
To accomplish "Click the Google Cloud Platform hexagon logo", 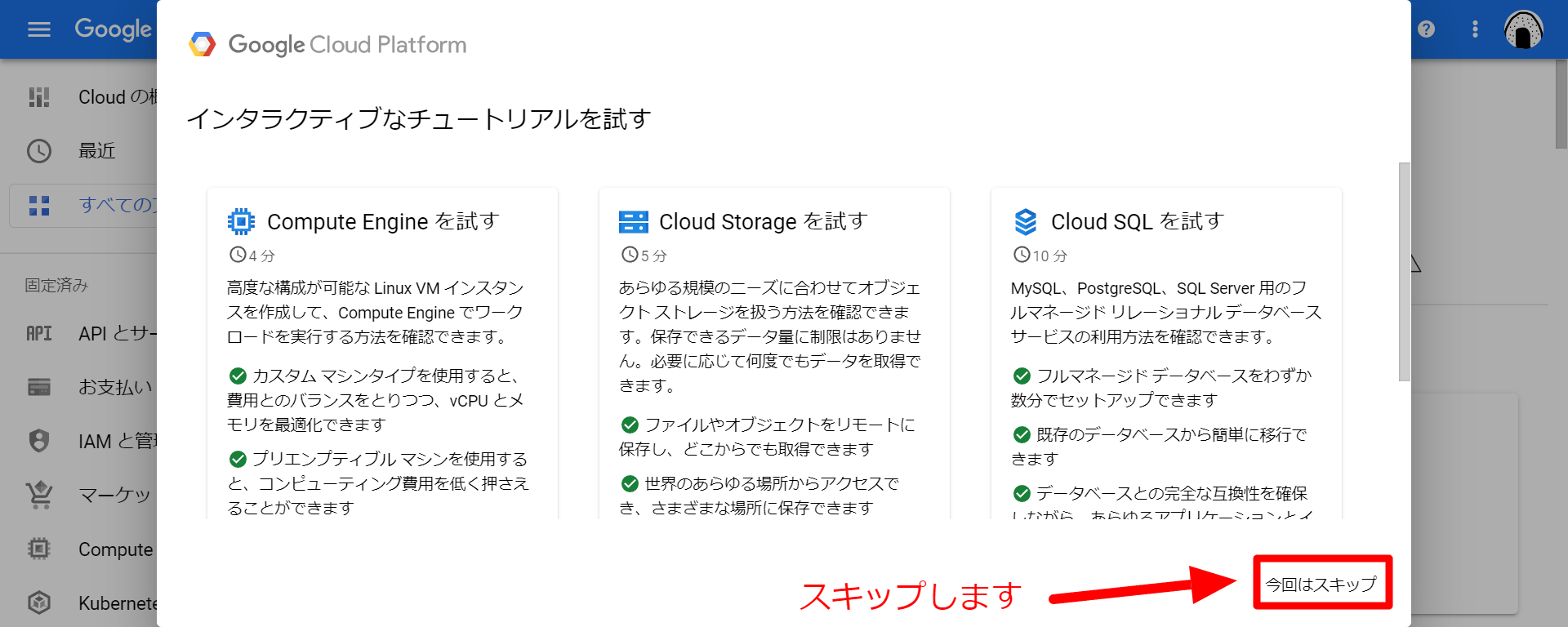I will click(x=202, y=44).
